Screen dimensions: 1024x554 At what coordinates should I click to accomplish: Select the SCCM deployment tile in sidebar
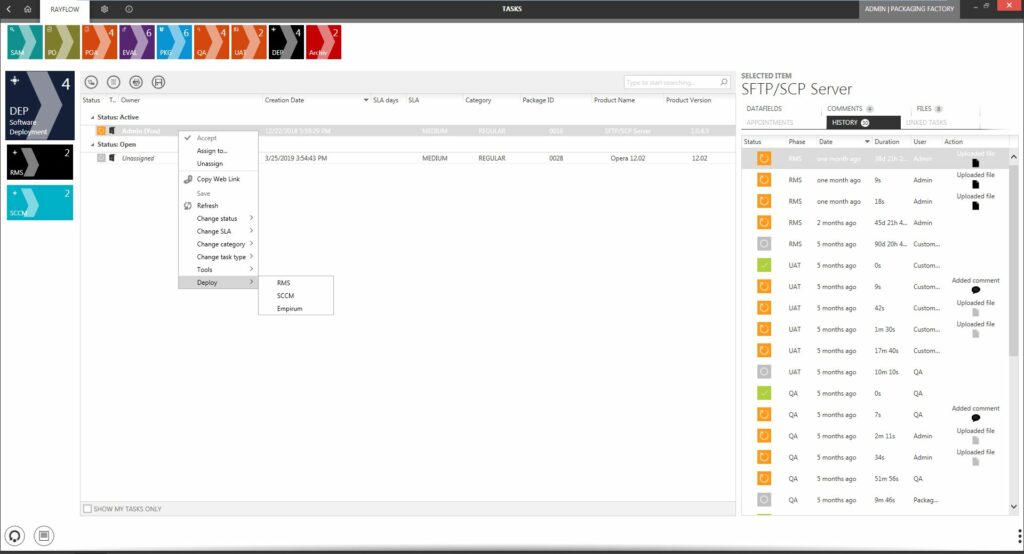(40, 203)
